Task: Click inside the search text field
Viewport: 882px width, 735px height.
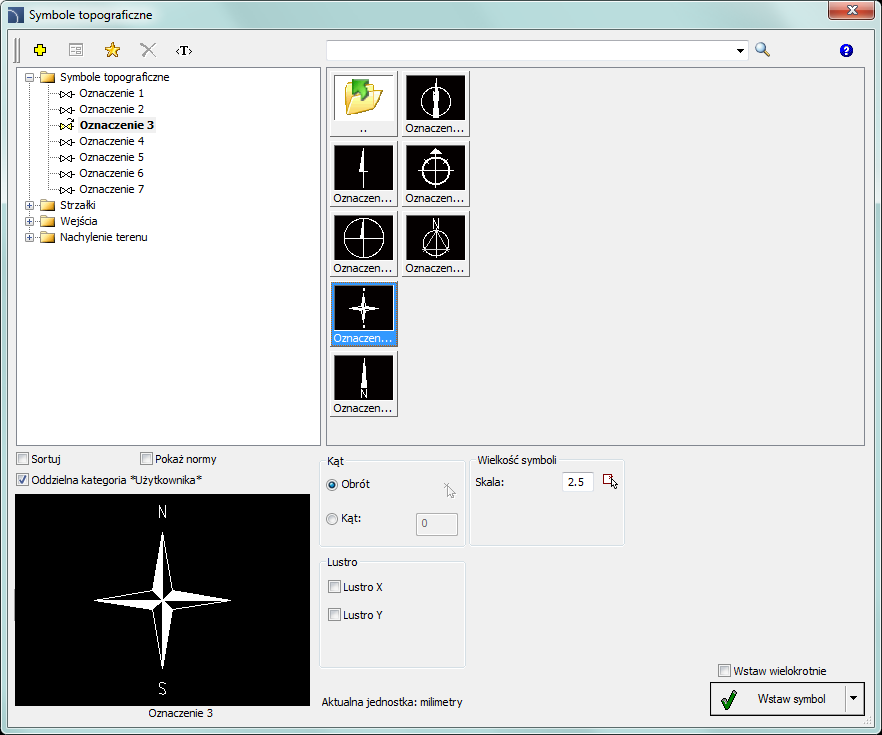Action: [x=530, y=51]
